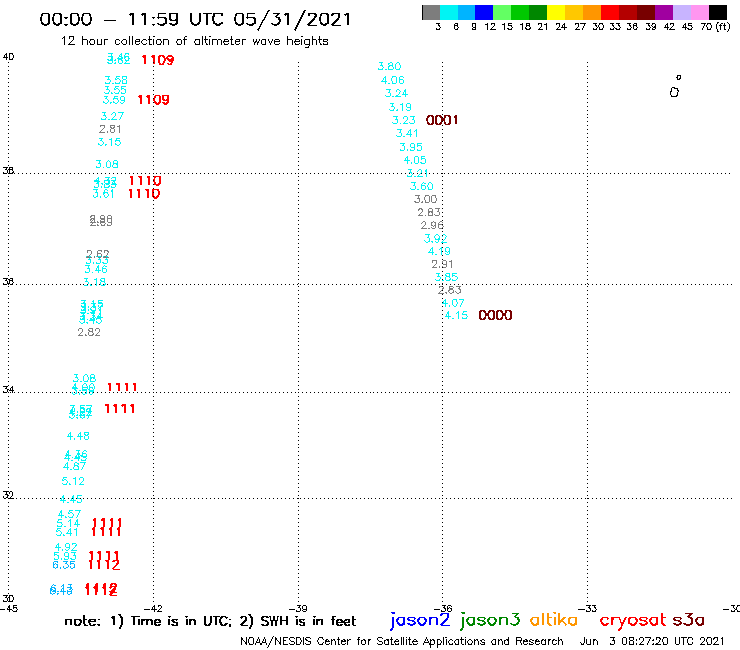Select the orange legend color swatch
This screenshot has width=740, height=650.
[592, 12]
